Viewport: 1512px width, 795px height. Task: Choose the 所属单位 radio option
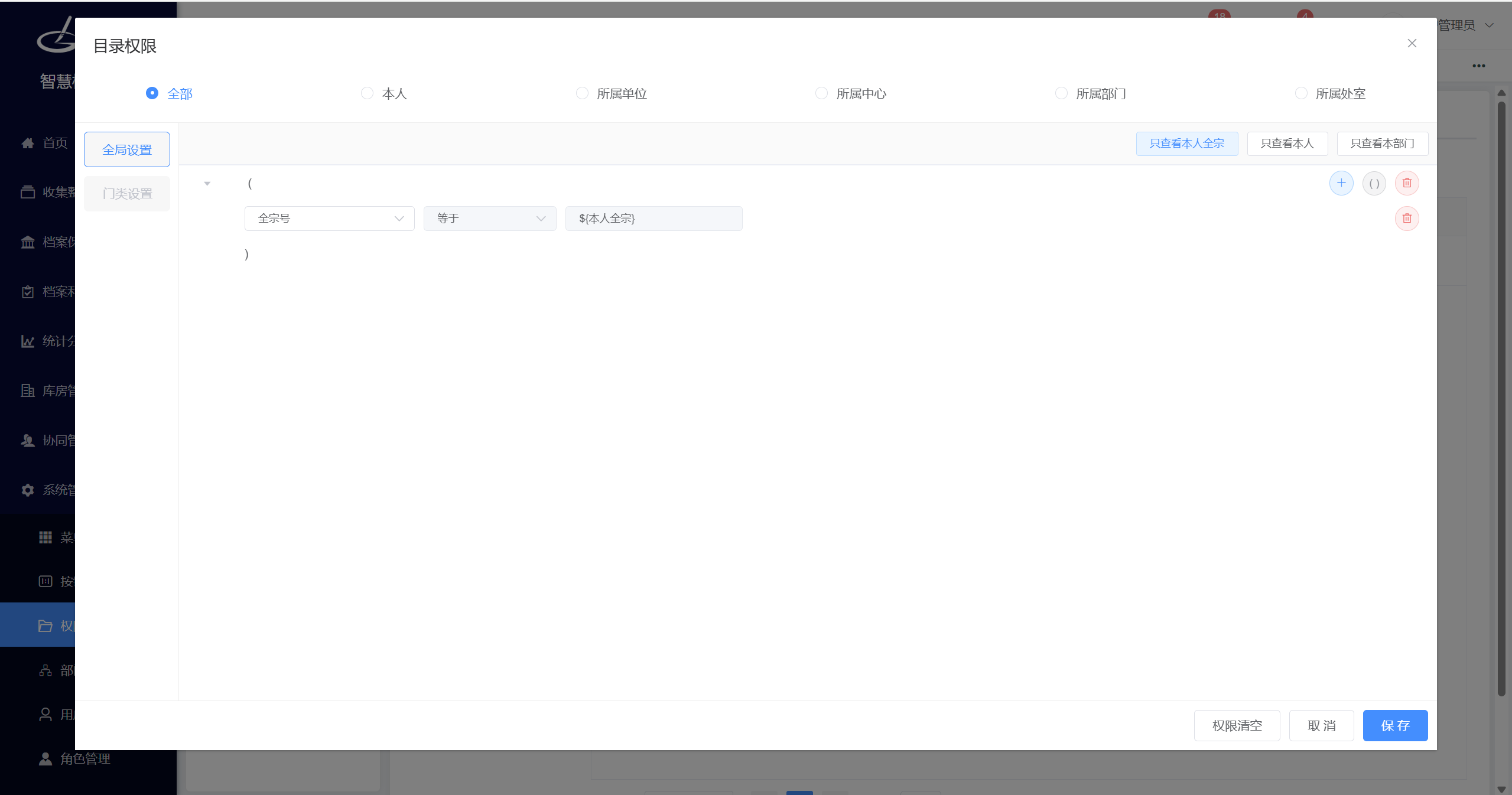[x=612, y=93]
